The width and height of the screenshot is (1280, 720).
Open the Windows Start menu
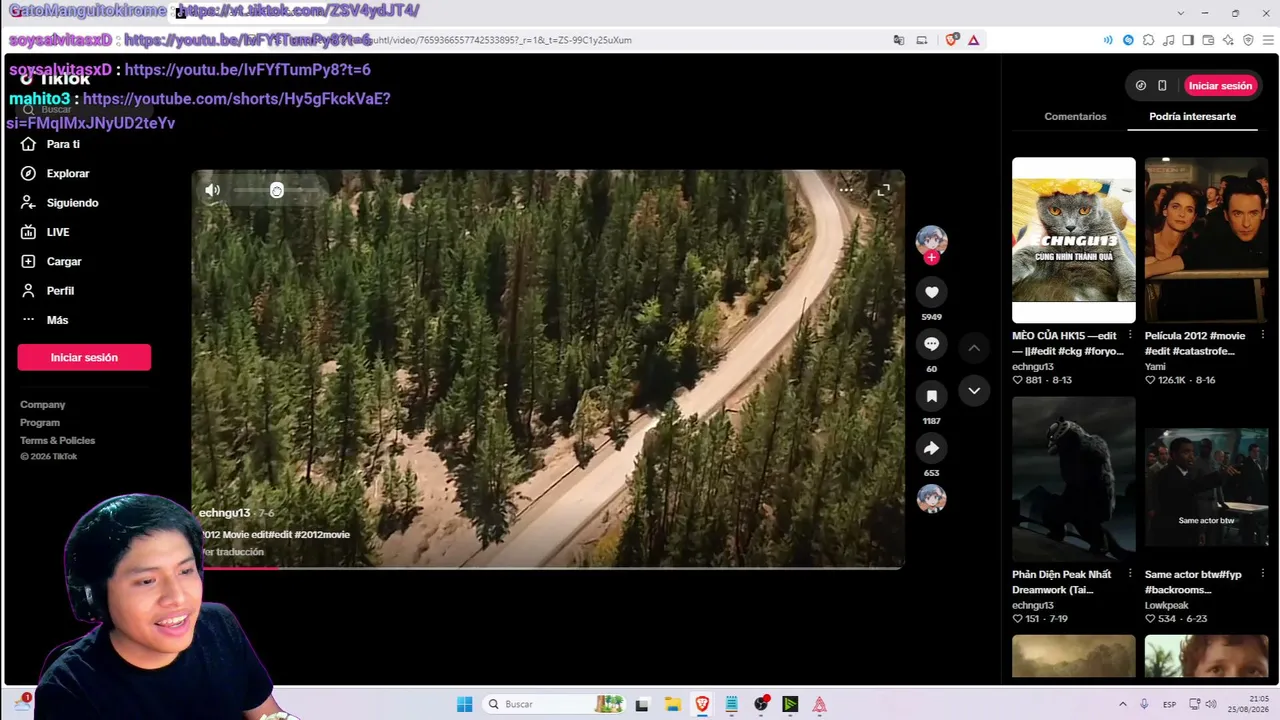point(464,704)
